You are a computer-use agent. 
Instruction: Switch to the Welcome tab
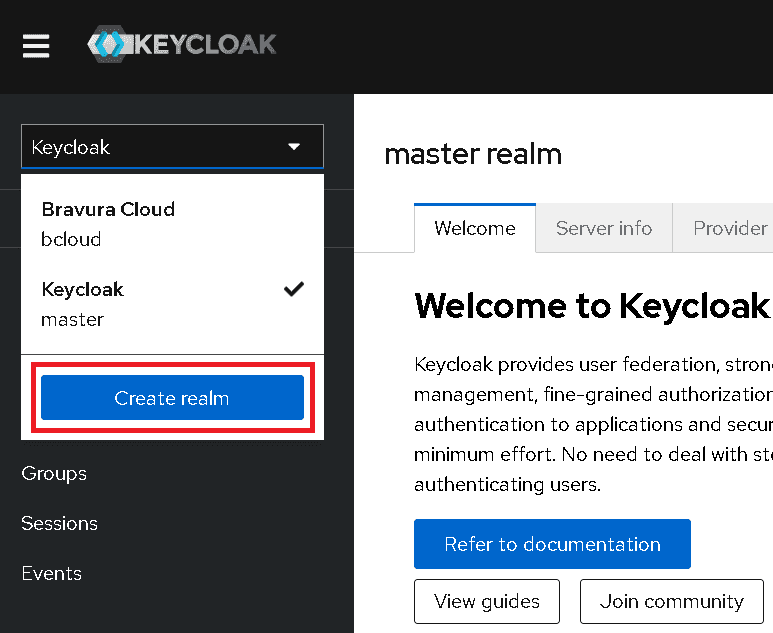coord(475,228)
